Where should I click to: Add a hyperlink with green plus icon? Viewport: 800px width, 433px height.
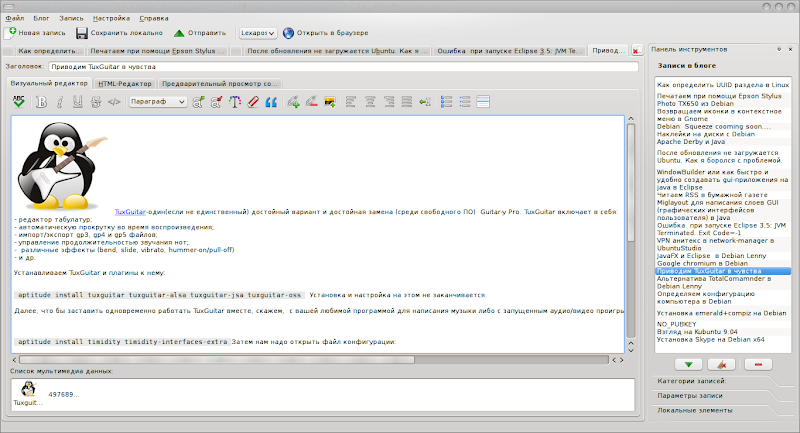click(293, 101)
